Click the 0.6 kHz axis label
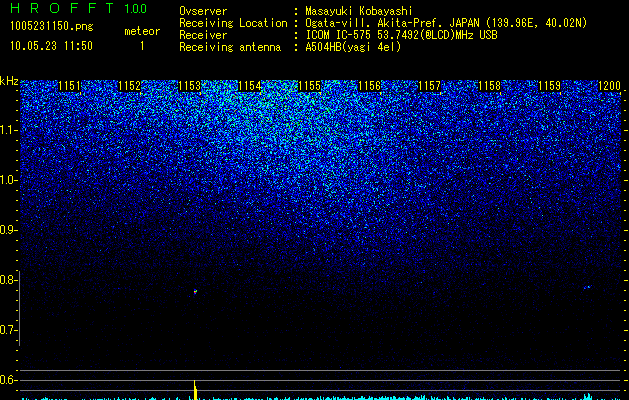 (x=8, y=380)
